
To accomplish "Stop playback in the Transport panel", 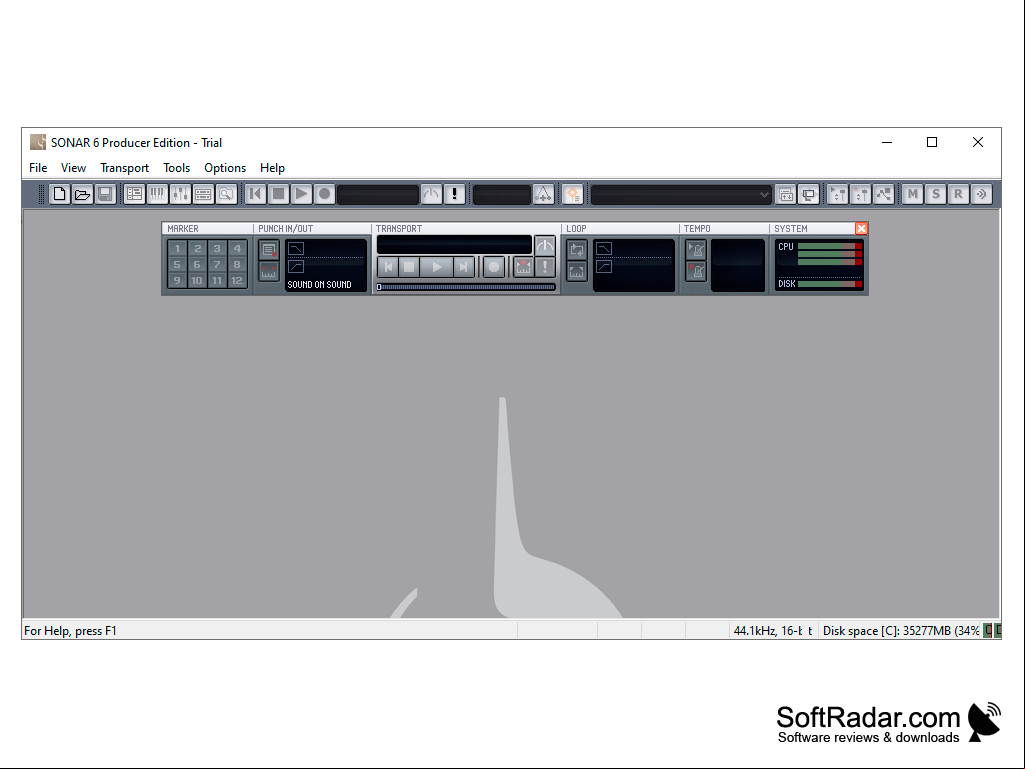I will coord(409,267).
